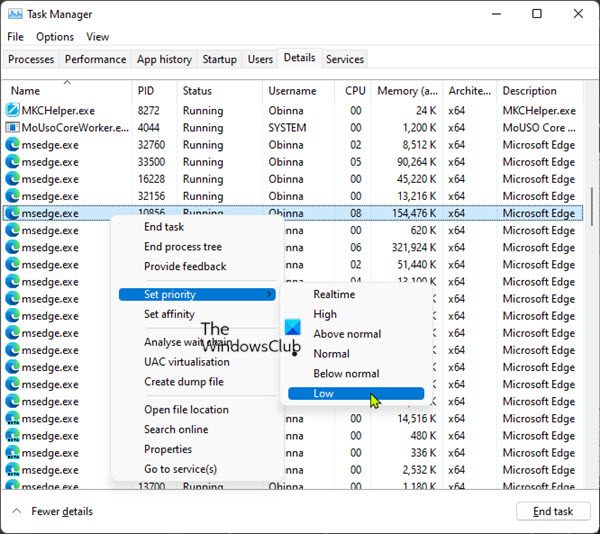
Task: Click Edge icon of PID 33500 row
Action: point(13,162)
